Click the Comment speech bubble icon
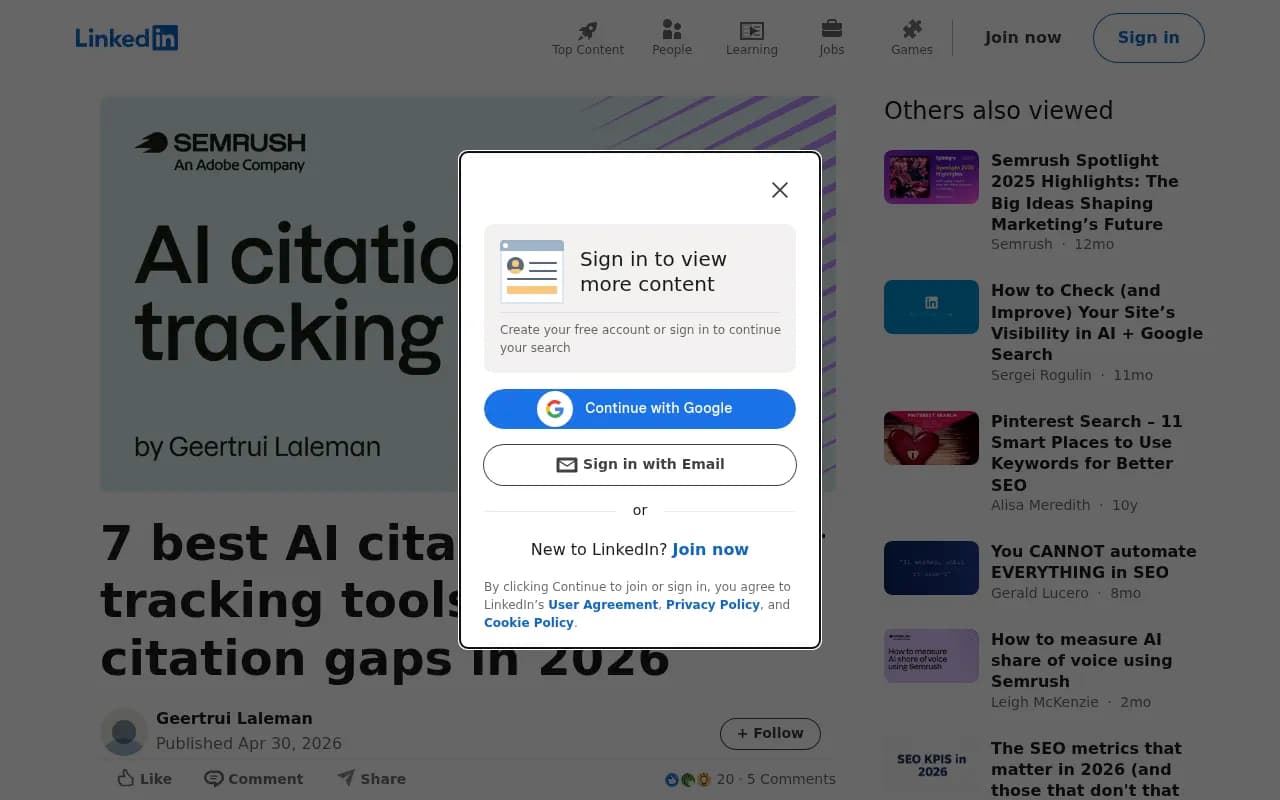Image resolution: width=1280 pixels, height=800 pixels. pyautogui.click(x=213, y=778)
